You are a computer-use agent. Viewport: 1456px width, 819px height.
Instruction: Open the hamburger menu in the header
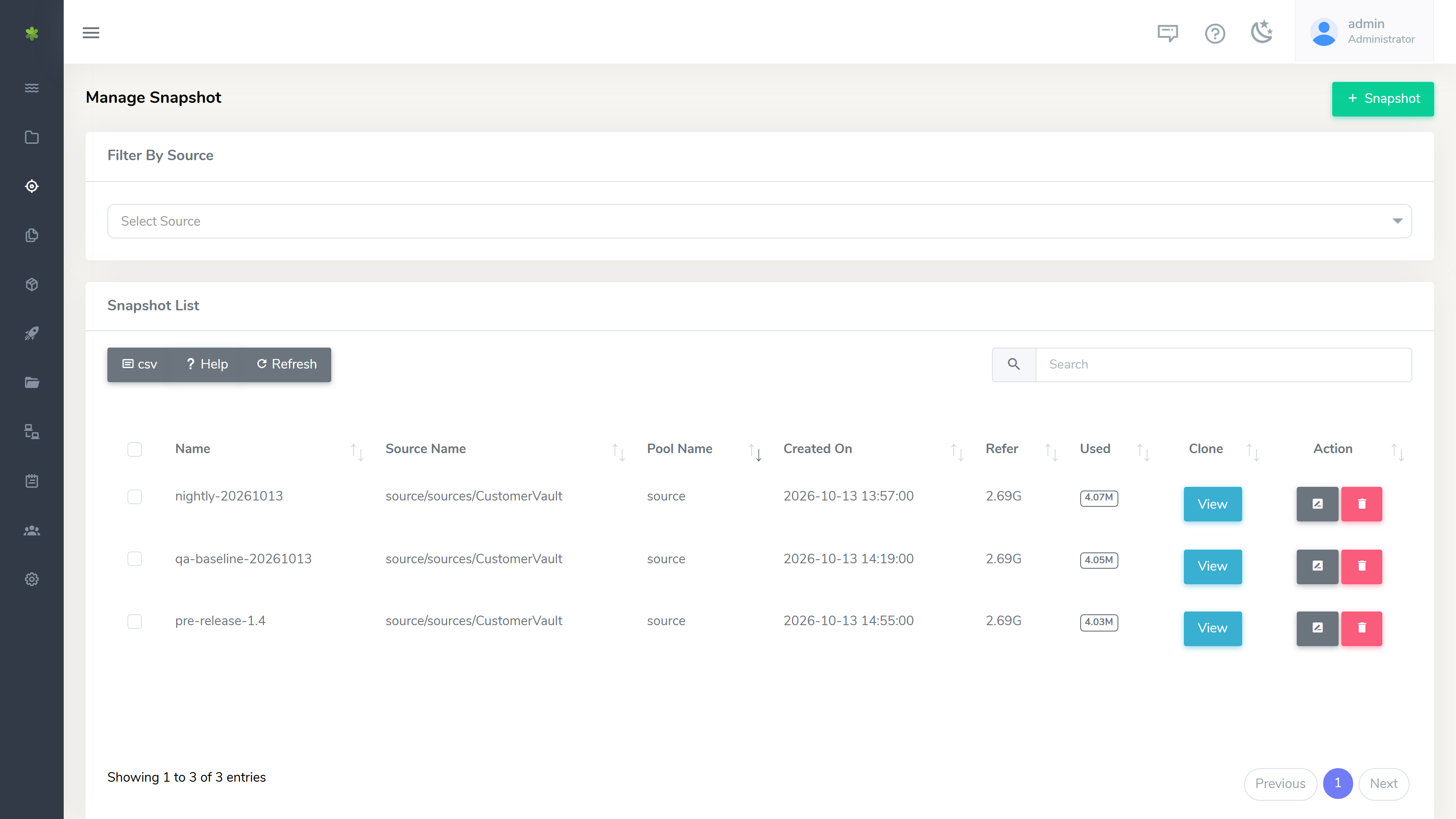(x=91, y=33)
